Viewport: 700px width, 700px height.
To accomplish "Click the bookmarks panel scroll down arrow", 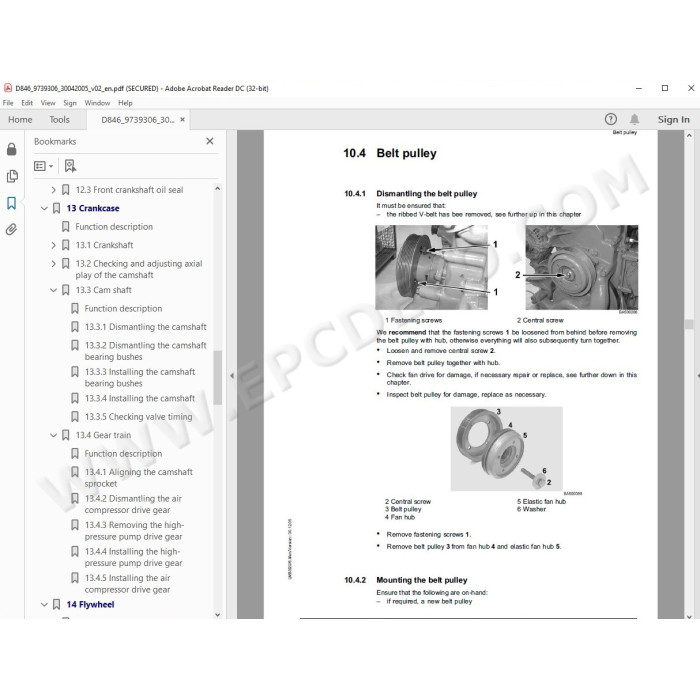I will click(217, 614).
